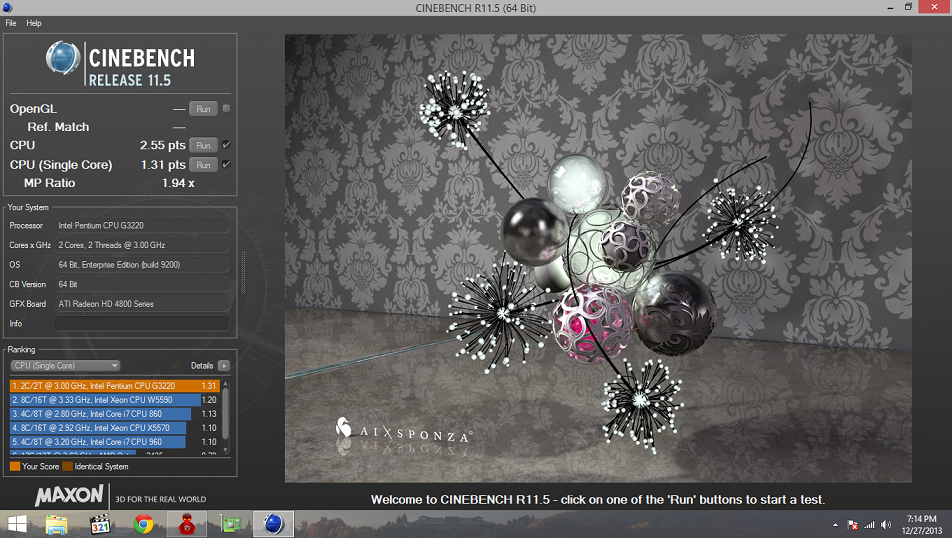Open the ranking type dropdown
Viewport: 952px width, 538px height.
[65, 366]
